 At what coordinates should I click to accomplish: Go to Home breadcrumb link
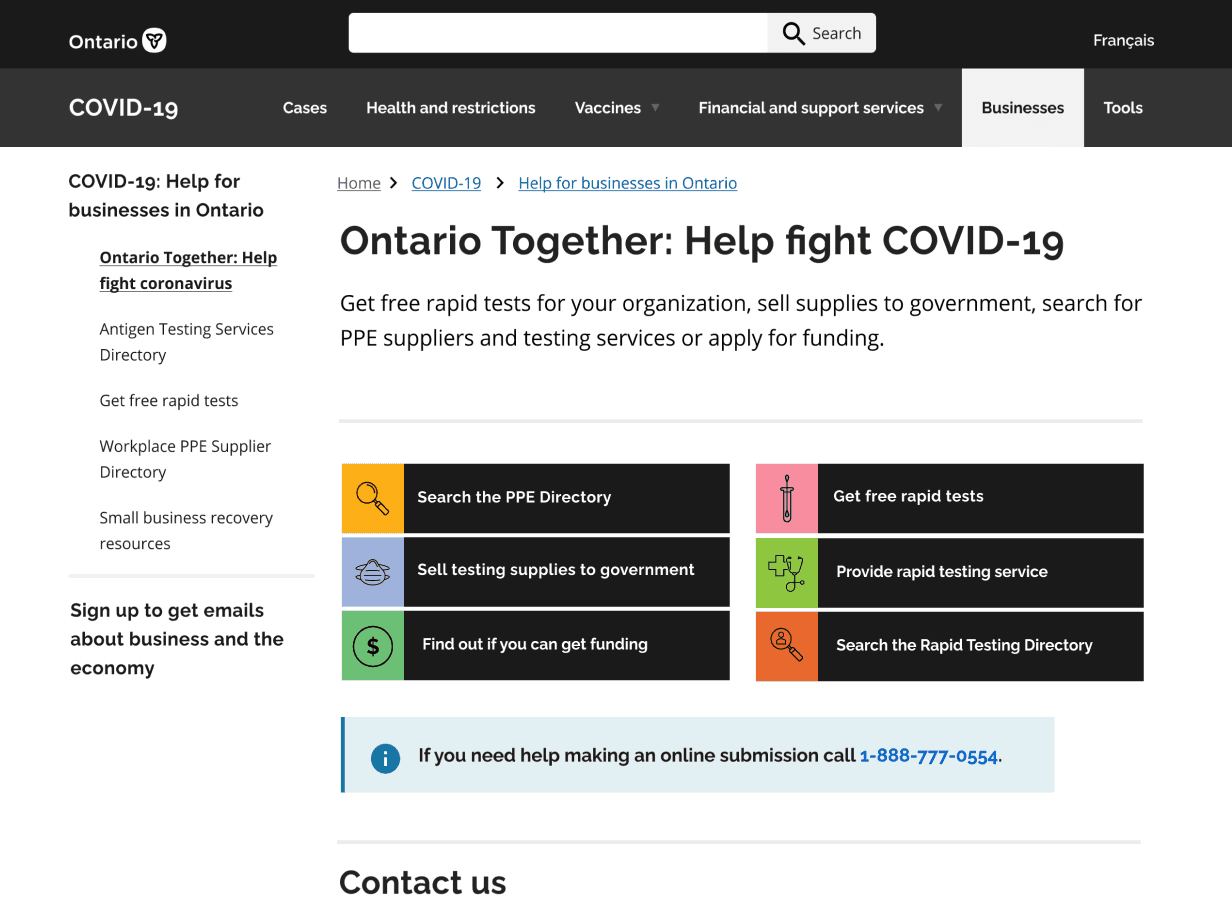point(359,183)
